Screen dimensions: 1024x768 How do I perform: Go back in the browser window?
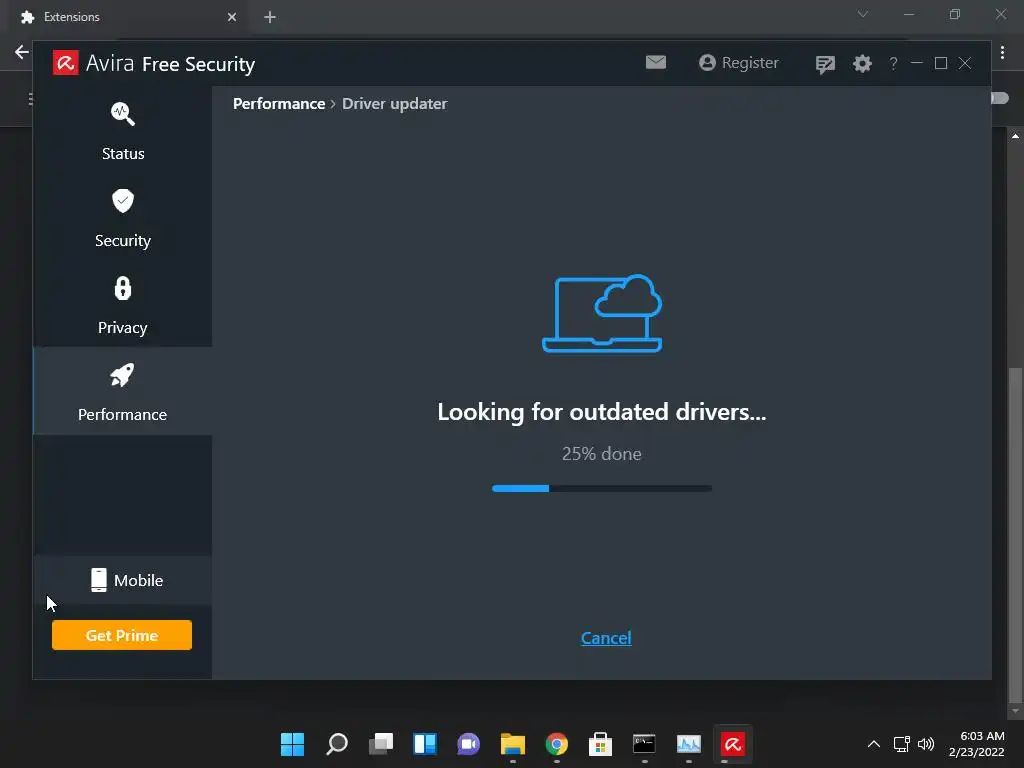(x=22, y=52)
